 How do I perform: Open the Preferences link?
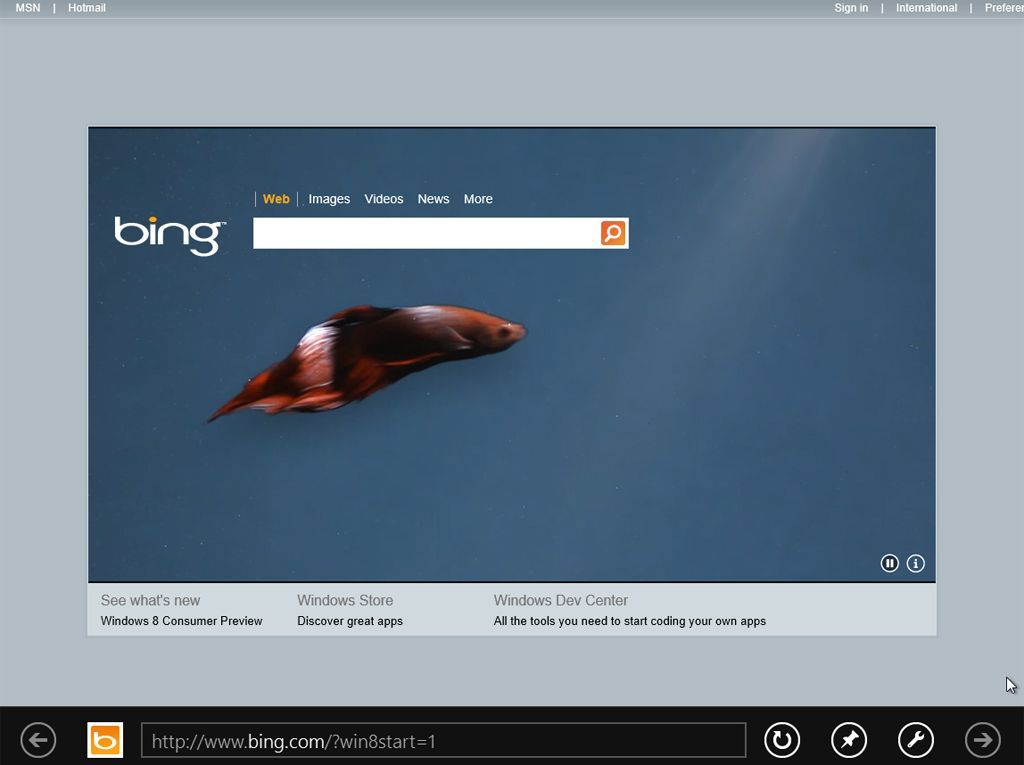pos(1004,8)
